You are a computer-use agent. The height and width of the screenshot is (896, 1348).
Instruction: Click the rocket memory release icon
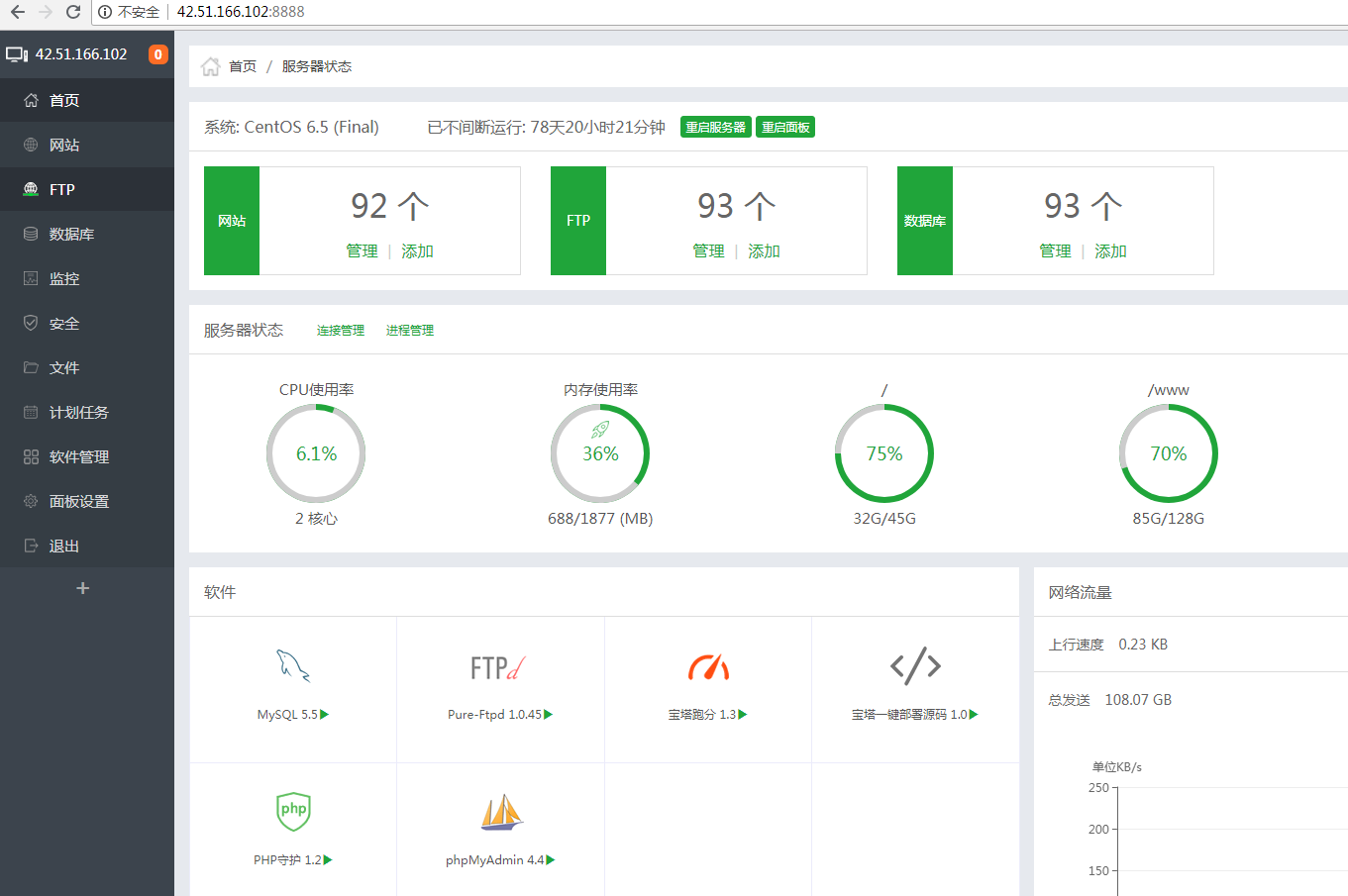point(600,430)
